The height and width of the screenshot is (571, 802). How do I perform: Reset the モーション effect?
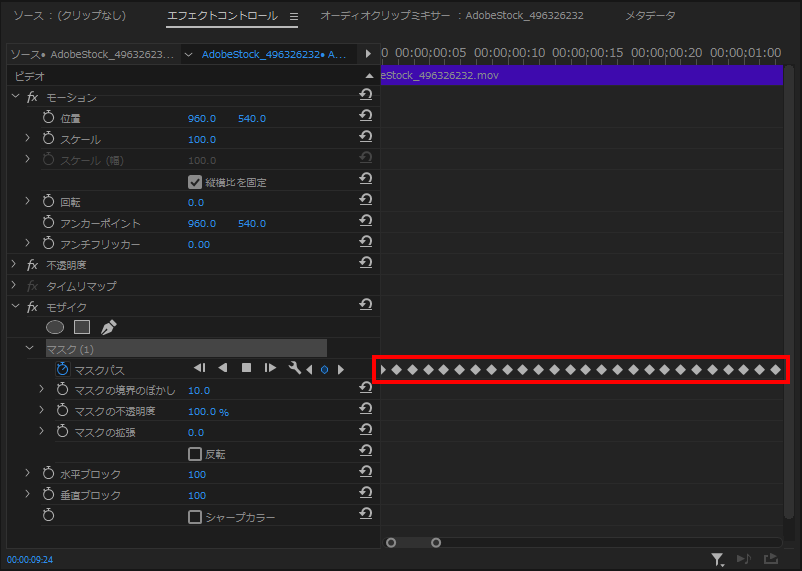pyautogui.click(x=365, y=95)
